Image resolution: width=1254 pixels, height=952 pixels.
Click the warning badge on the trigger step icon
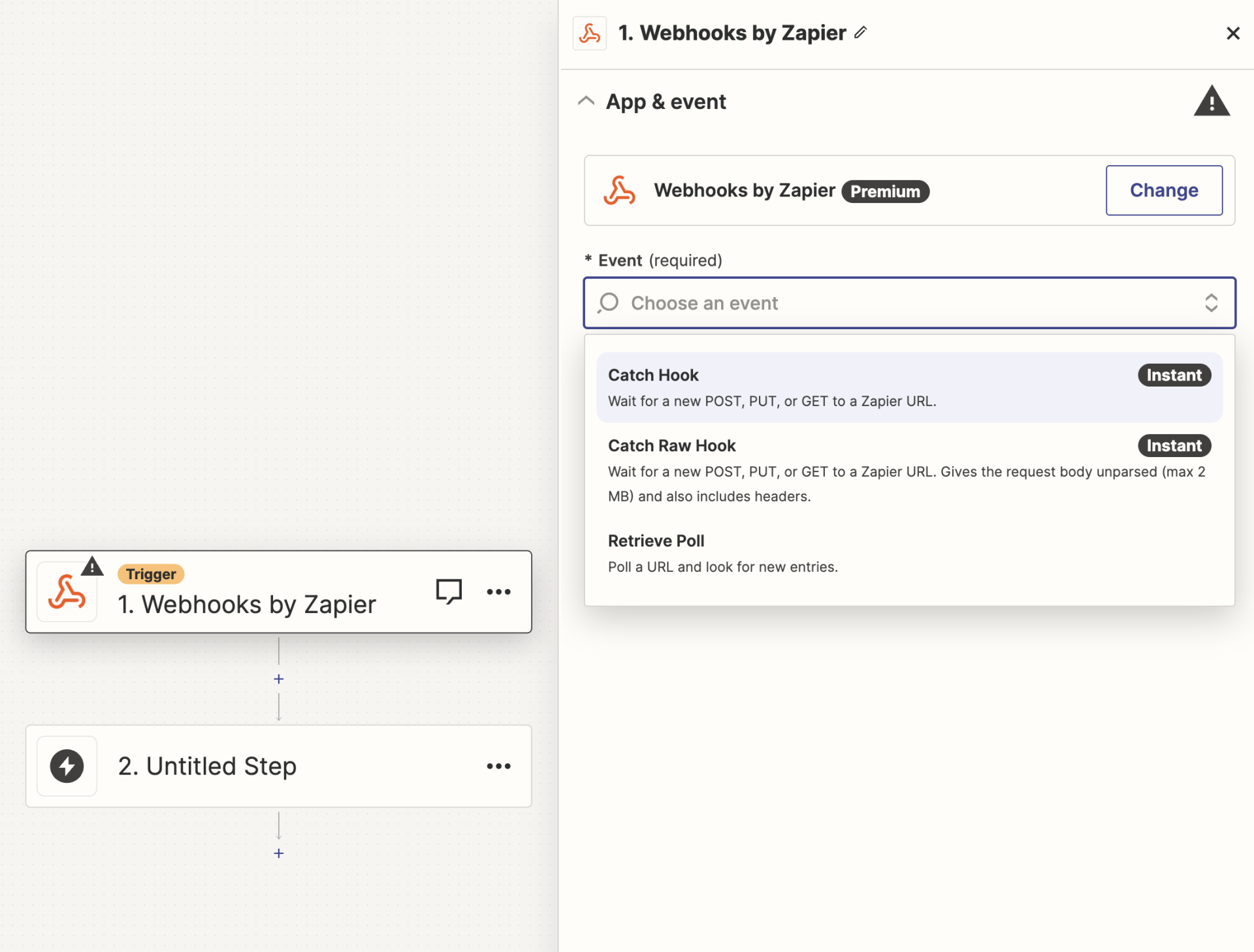point(92,566)
